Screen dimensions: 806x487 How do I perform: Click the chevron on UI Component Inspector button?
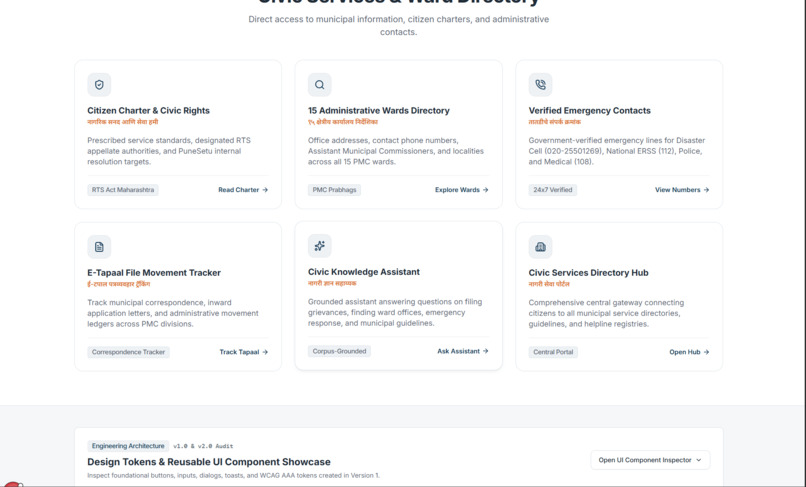[x=699, y=460]
